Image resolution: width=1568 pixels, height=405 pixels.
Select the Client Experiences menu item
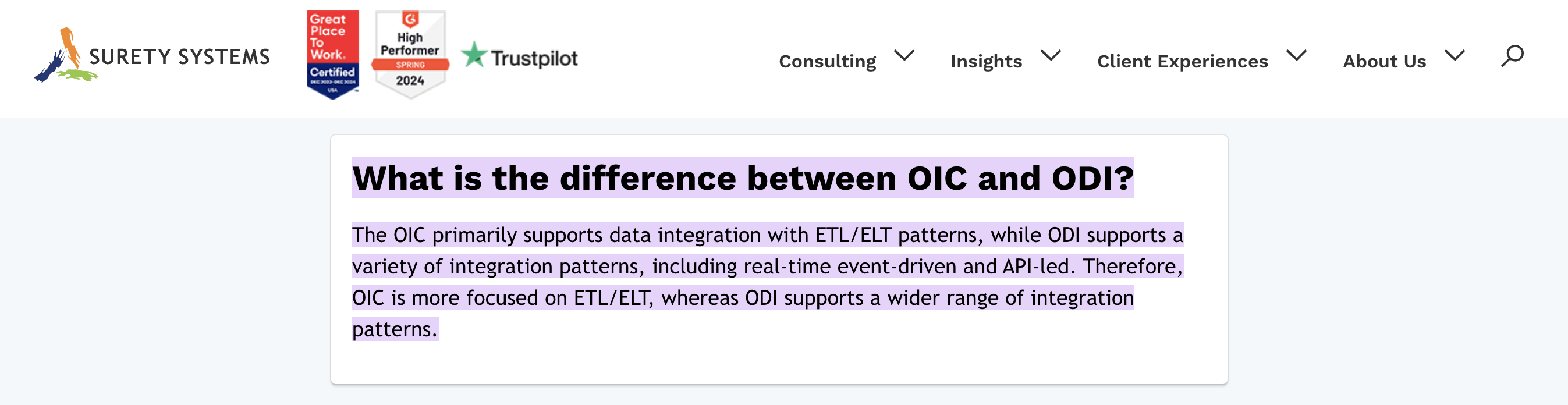coord(1182,61)
